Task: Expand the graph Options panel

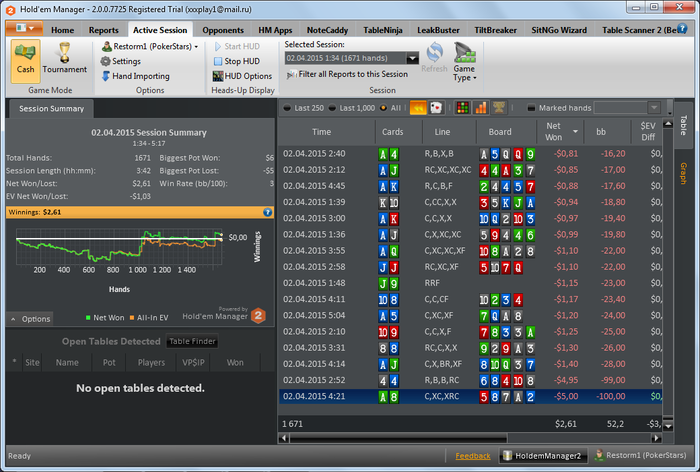Action: point(29,319)
